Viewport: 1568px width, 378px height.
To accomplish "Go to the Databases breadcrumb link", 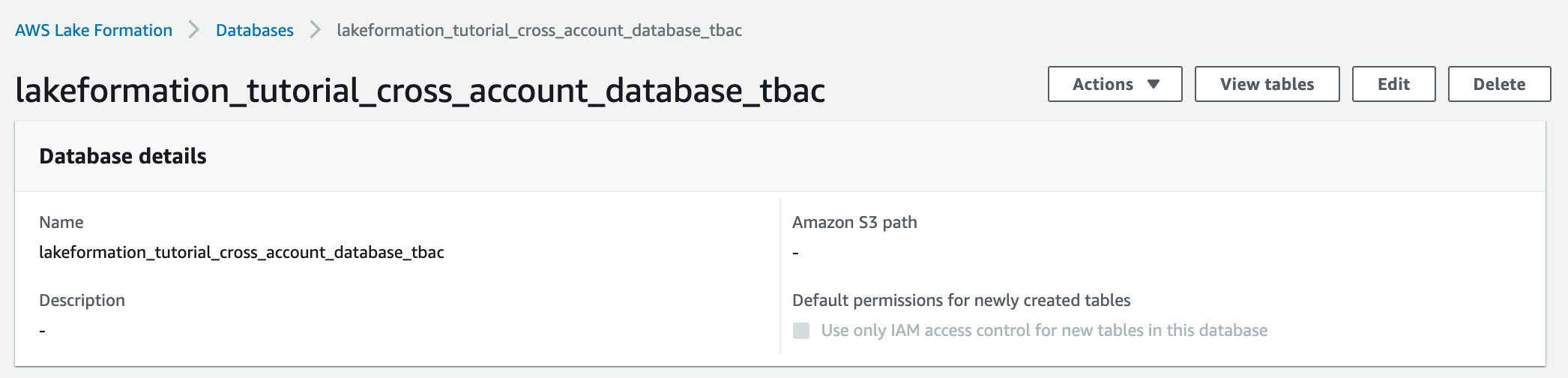I will point(255,30).
